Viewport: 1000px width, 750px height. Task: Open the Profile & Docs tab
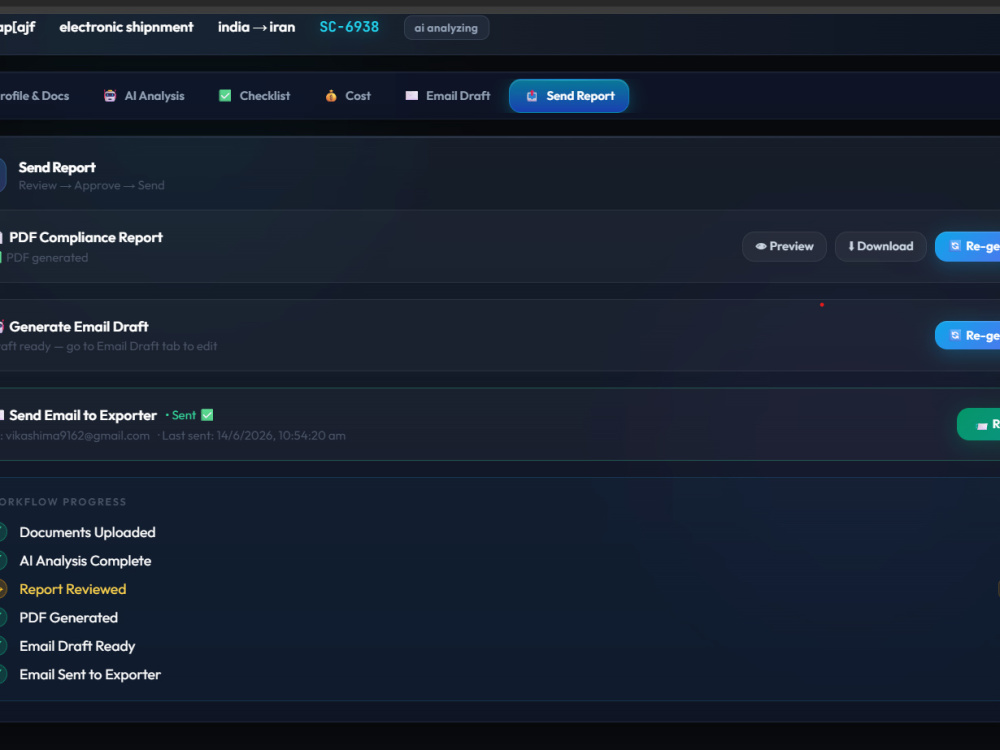(x=32, y=96)
